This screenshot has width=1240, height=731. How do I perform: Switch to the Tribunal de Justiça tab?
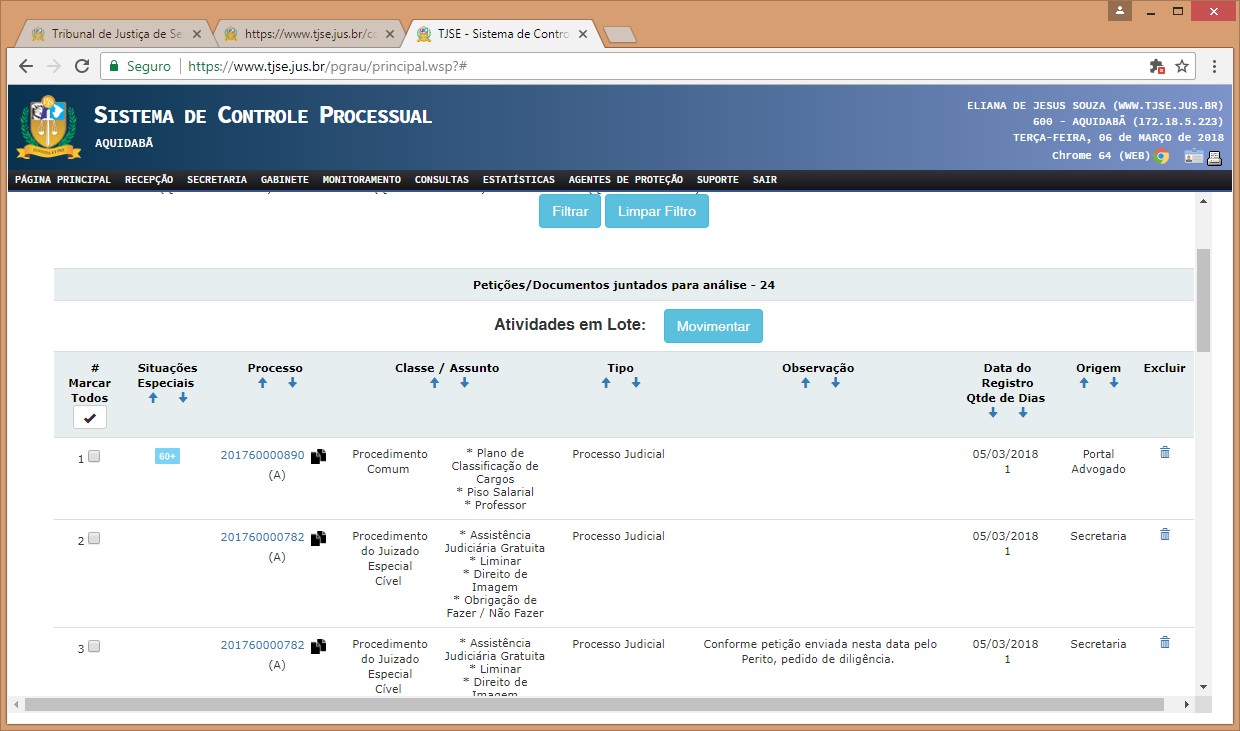tap(110, 34)
